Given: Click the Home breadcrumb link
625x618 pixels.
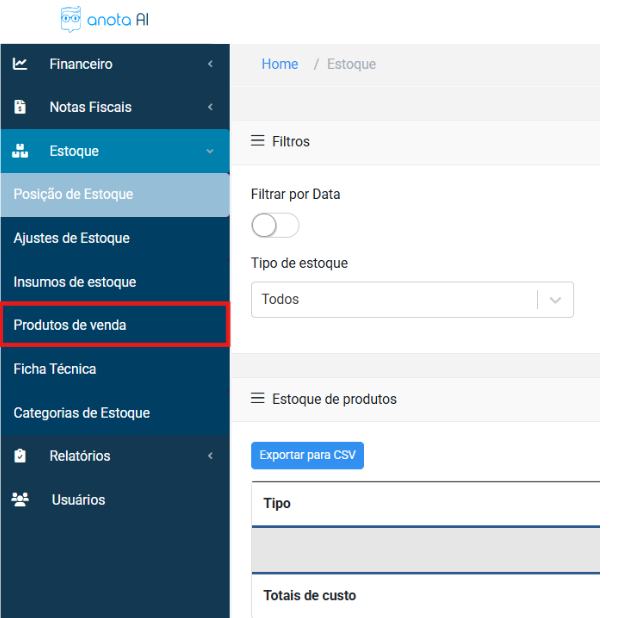Looking at the screenshot, I should pyautogui.click(x=280, y=64).
